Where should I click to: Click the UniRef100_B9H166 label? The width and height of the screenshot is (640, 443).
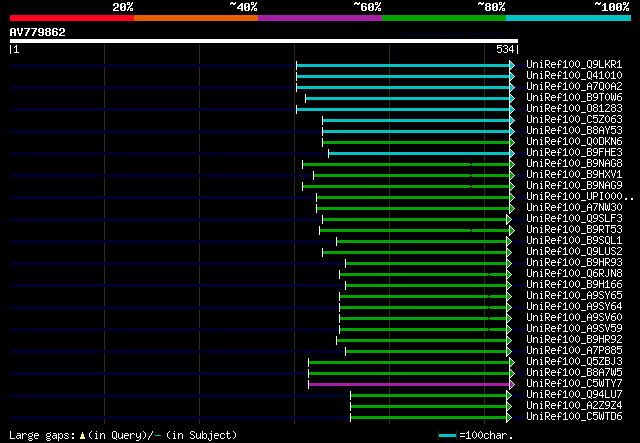tap(574, 285)
